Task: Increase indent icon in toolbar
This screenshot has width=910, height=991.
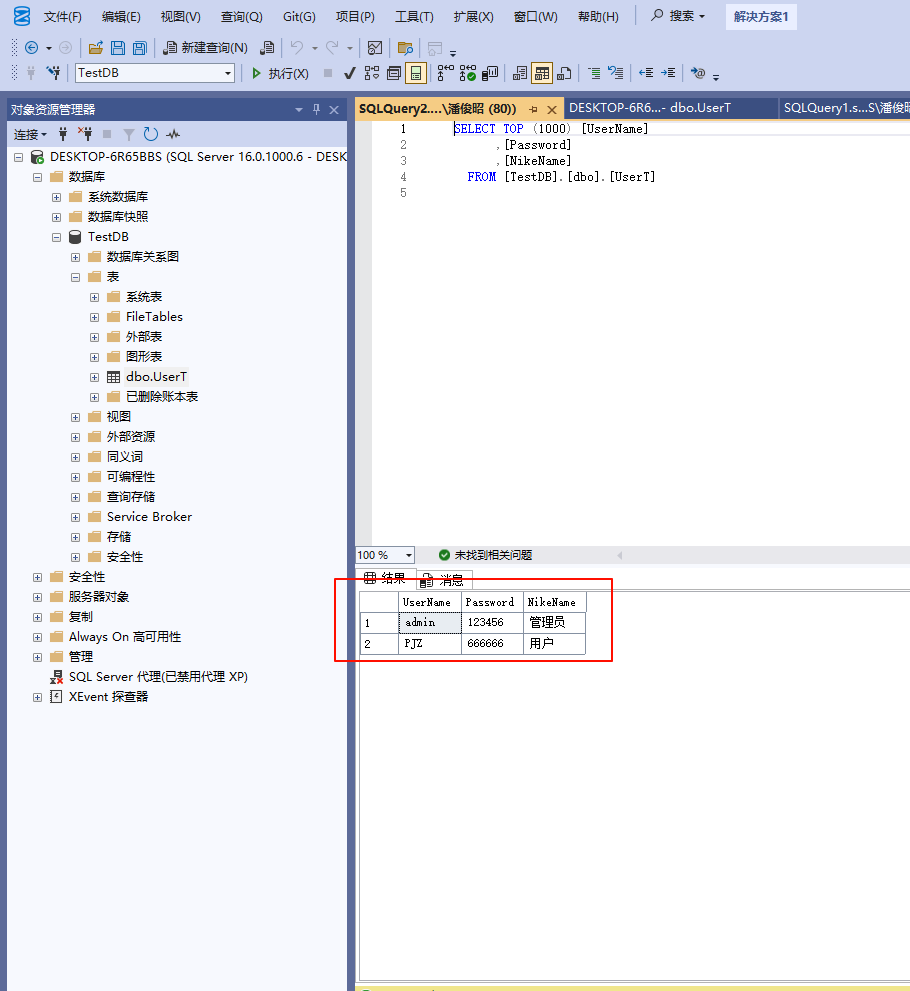Action: pyautogui.click(x=668, y=73)
